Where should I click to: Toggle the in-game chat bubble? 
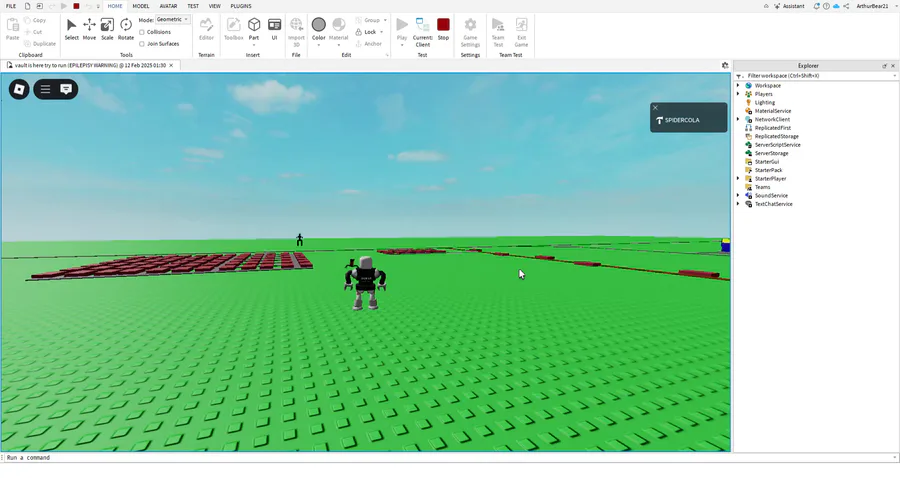point(66,89)
